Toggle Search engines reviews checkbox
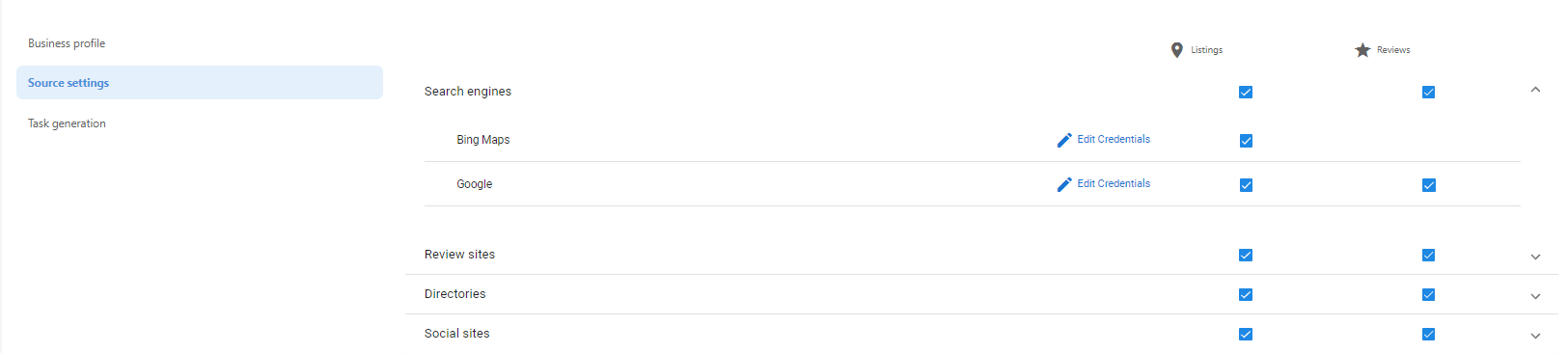This screenshot has height=353, width=1568. tap(1429, 93)
